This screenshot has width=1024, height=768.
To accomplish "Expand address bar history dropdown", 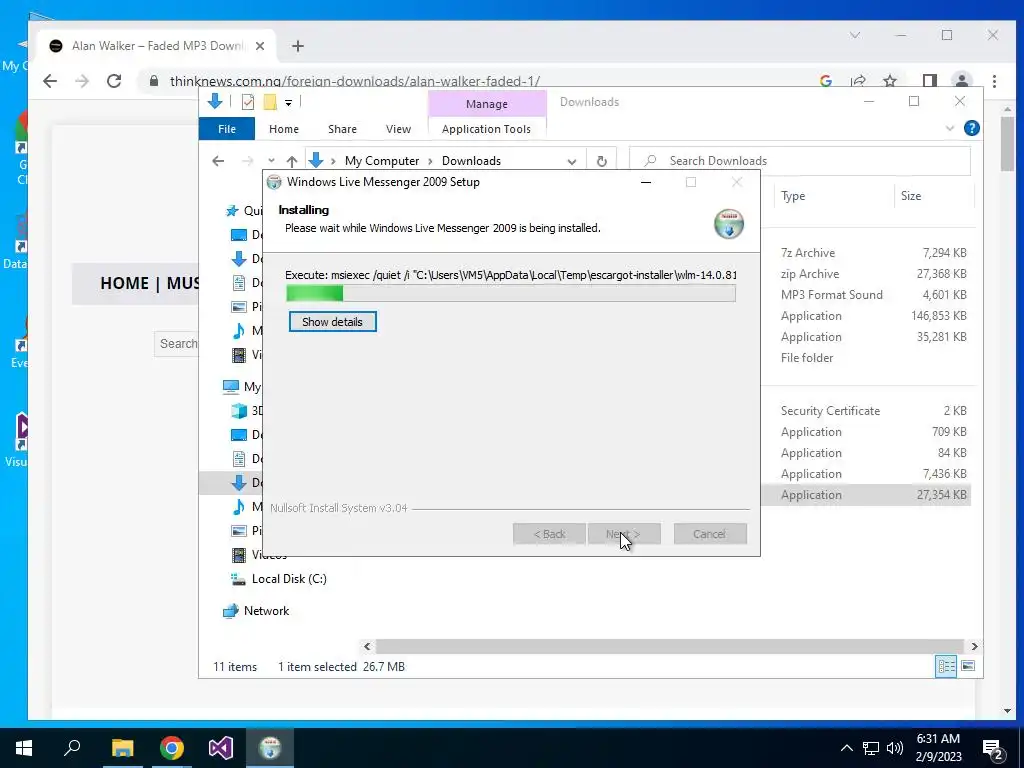I will pyautogui.click(x=571, y=161).
